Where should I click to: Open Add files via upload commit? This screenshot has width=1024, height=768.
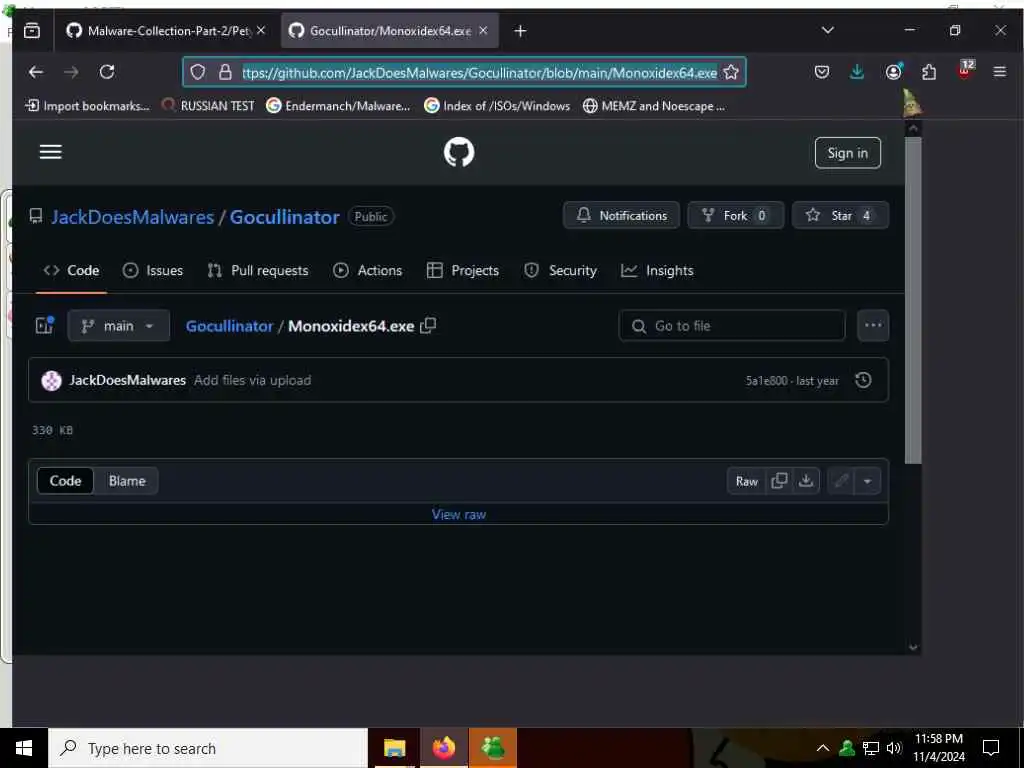252,380
